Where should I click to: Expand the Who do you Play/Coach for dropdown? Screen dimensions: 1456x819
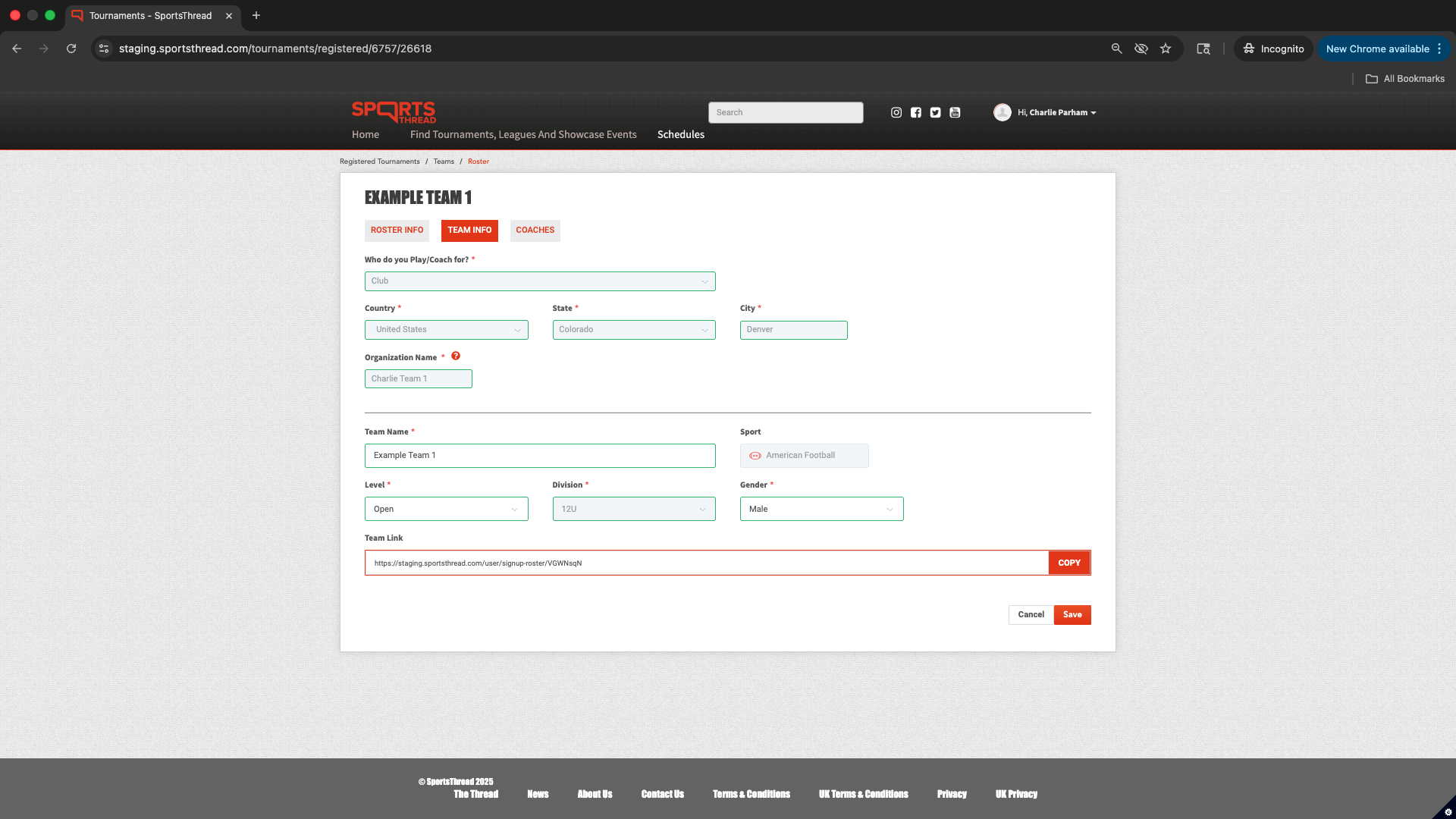coord(539,281)
